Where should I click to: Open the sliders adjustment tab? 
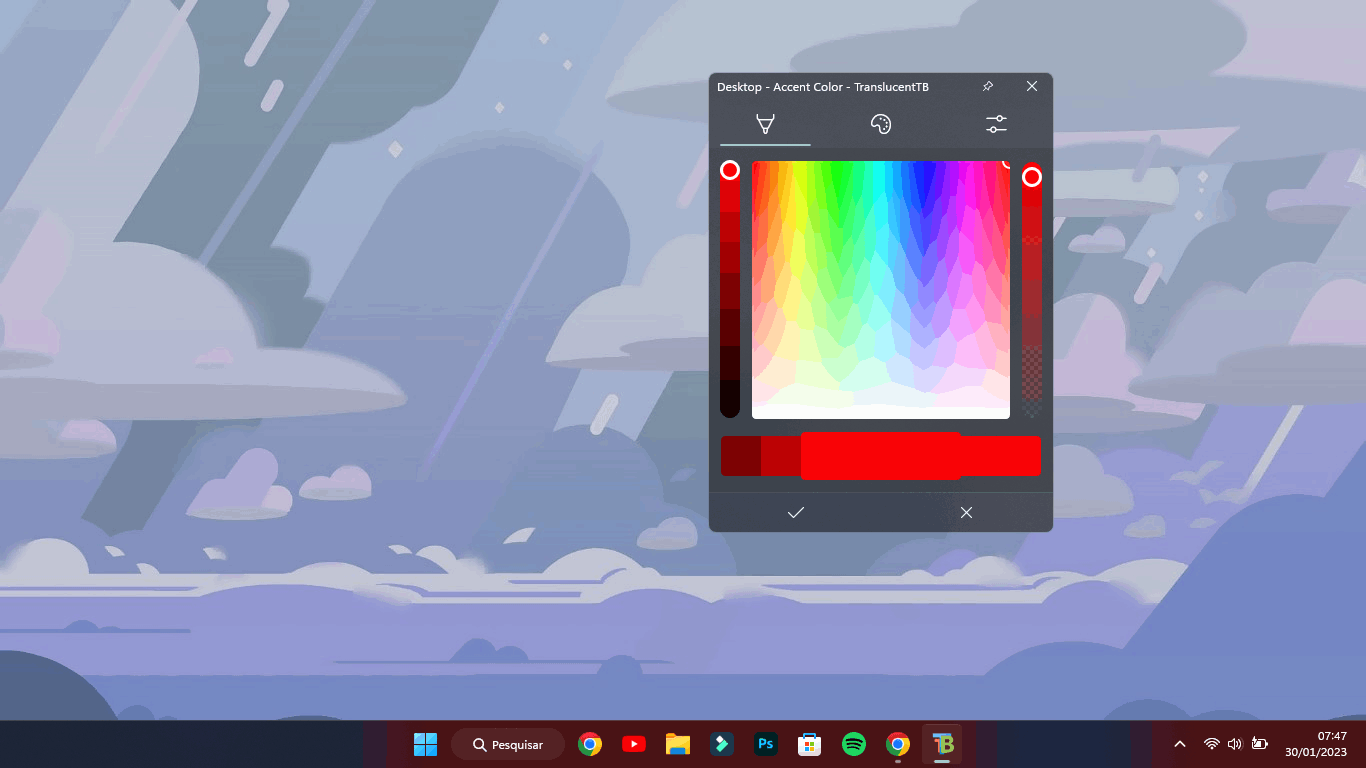996,124
